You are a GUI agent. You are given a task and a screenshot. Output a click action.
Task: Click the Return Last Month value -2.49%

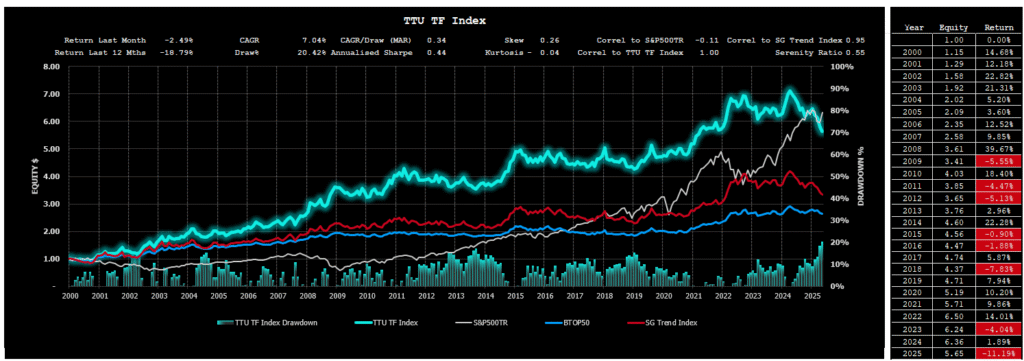point(179,40)
